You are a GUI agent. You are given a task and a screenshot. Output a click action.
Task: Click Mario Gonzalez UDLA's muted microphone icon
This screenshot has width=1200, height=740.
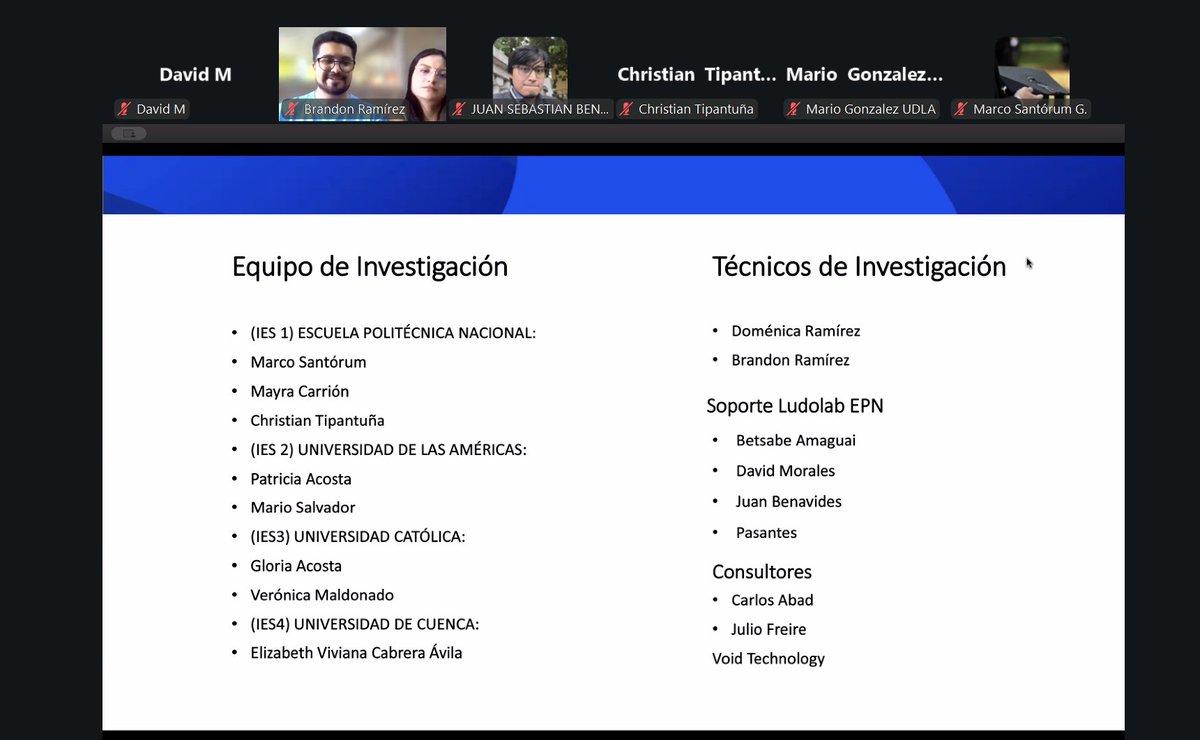[x=794, y=109]
